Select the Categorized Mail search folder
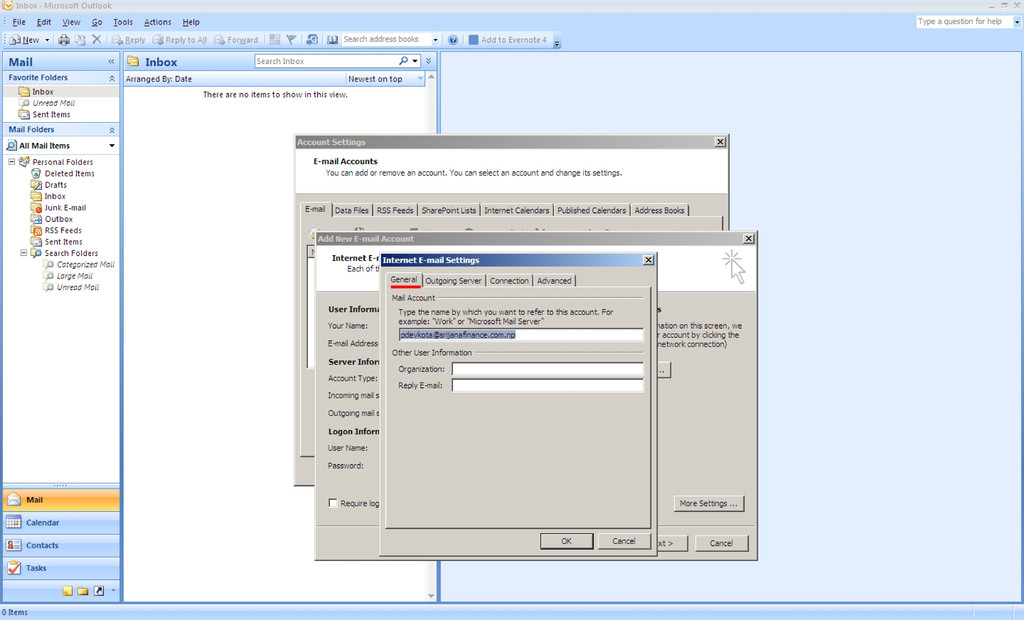This screenshot has width=1024, height=620. click(x=85, y=265)
